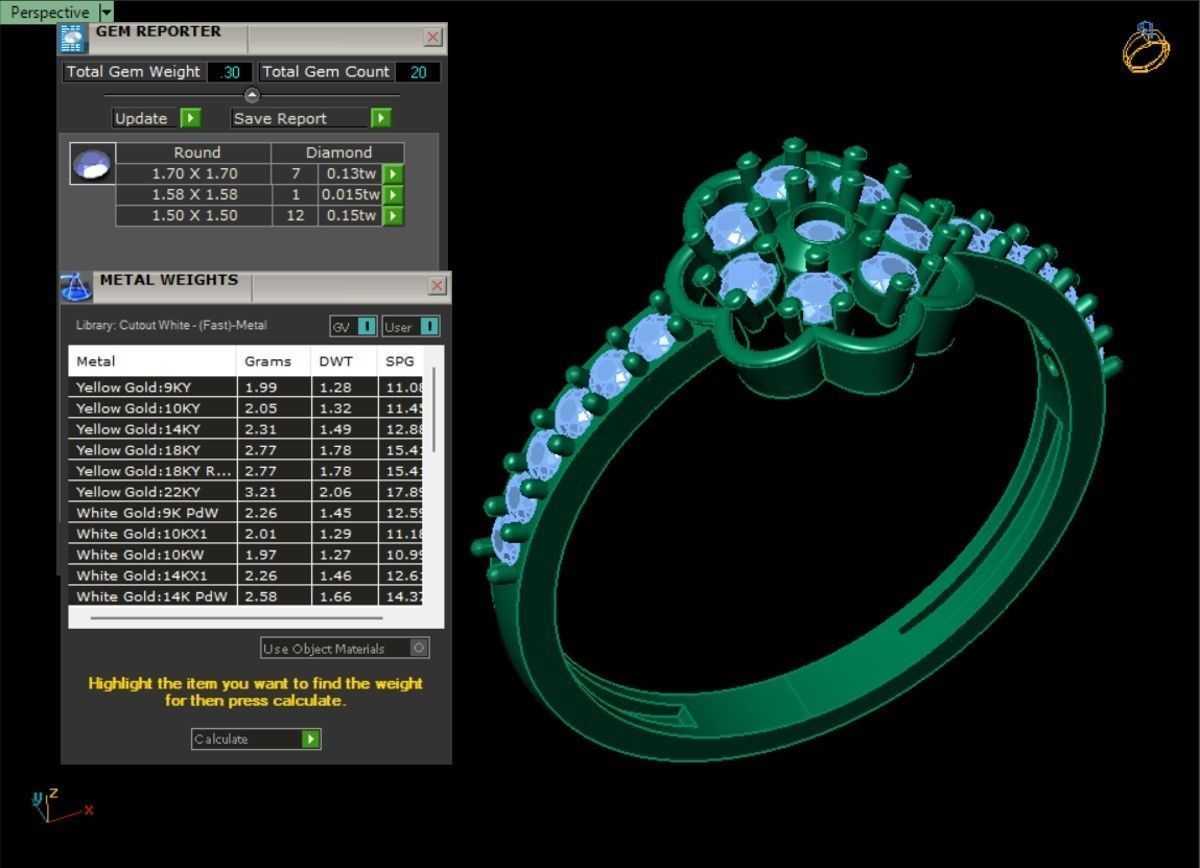Click the SPG column header
1200x868 pixels.
click(401, 361)
